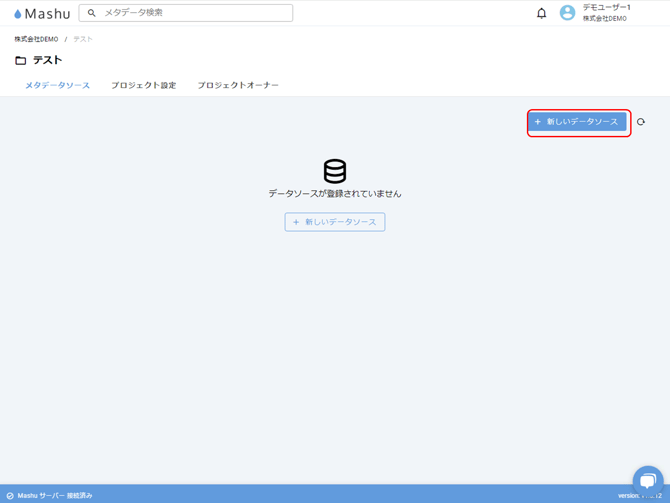This screenshot has height=503, width=670.
Task: Click the folder icon beside テスト title
Action: pyautogui.click(x=20, y=61)
